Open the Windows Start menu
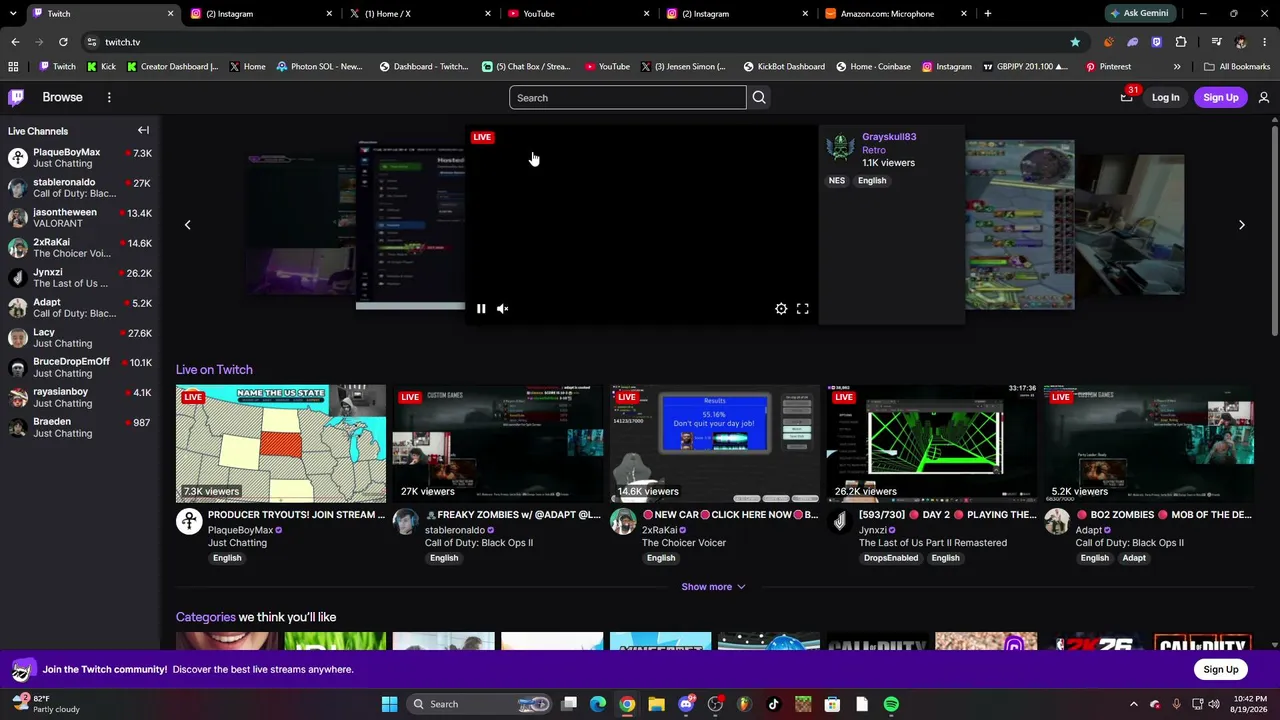The image size is (1280, 720). point(389,704)
